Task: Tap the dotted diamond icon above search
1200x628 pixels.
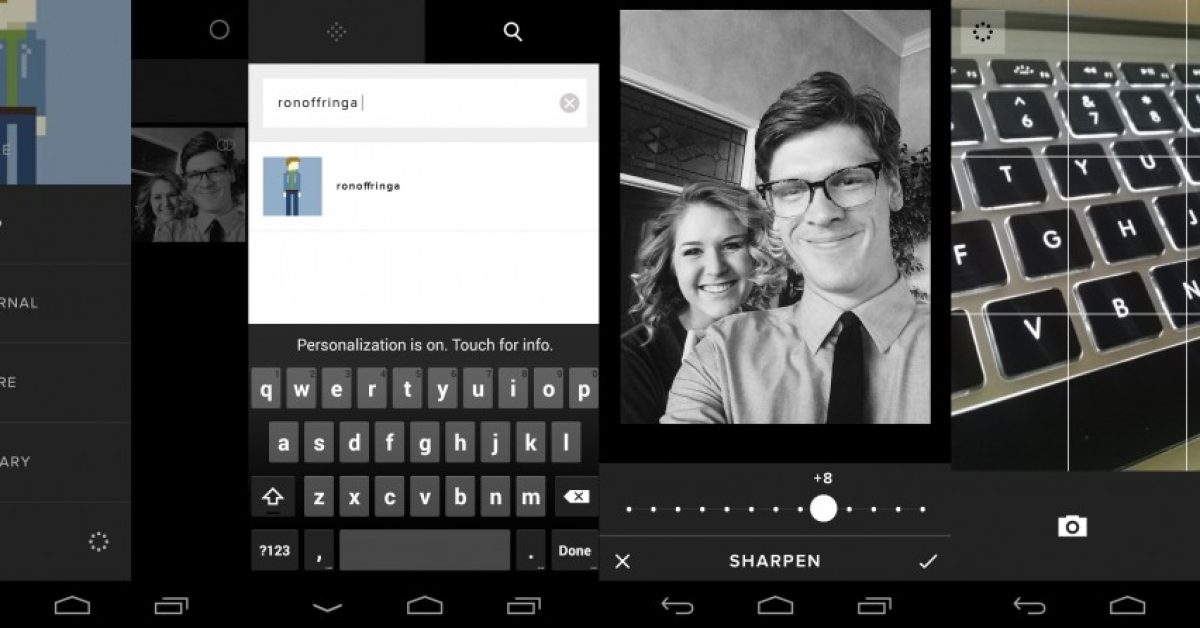Action: pos(337,32)
